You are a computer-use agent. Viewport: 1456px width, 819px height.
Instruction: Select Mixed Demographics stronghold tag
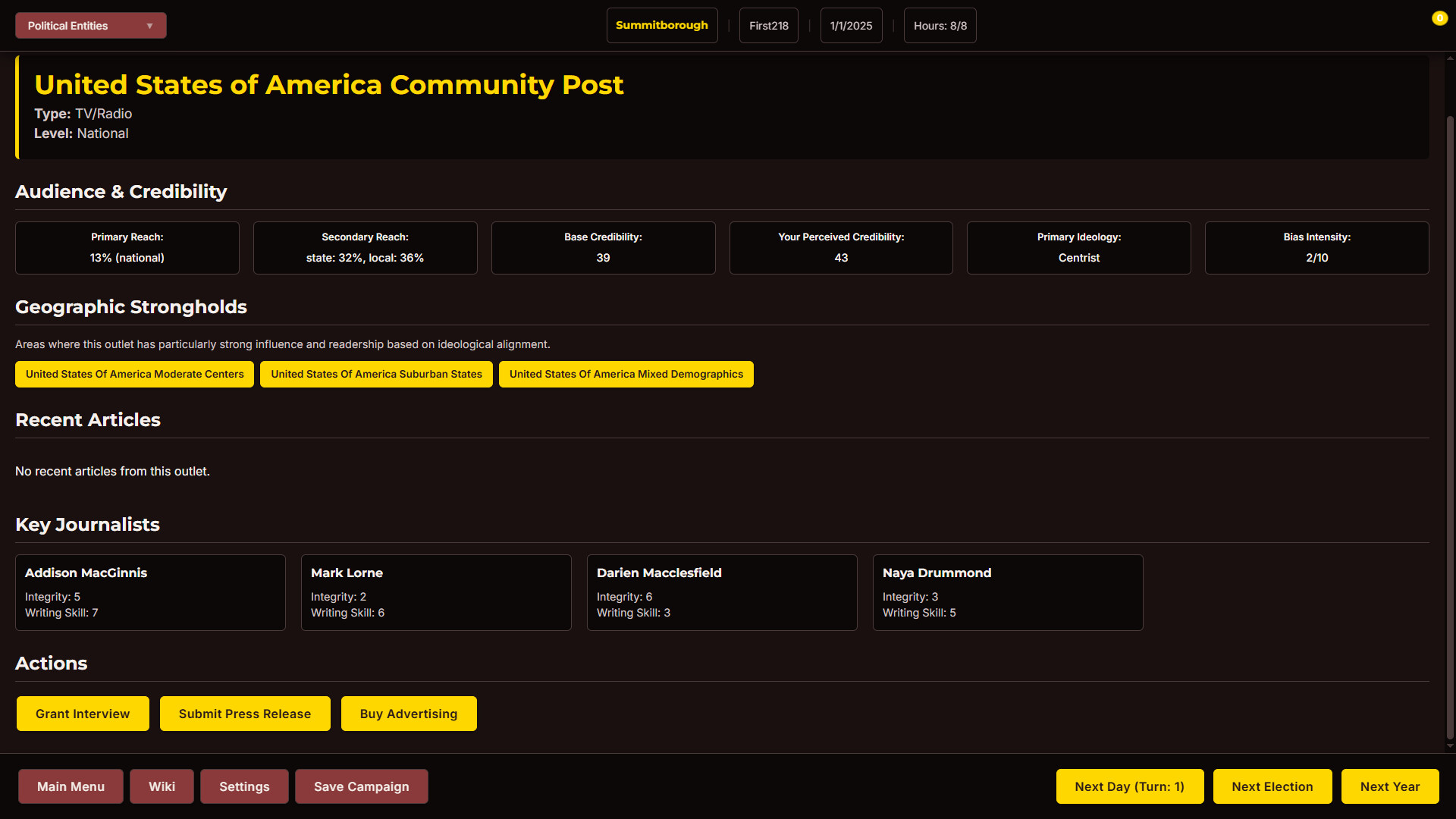click(626, 374)
